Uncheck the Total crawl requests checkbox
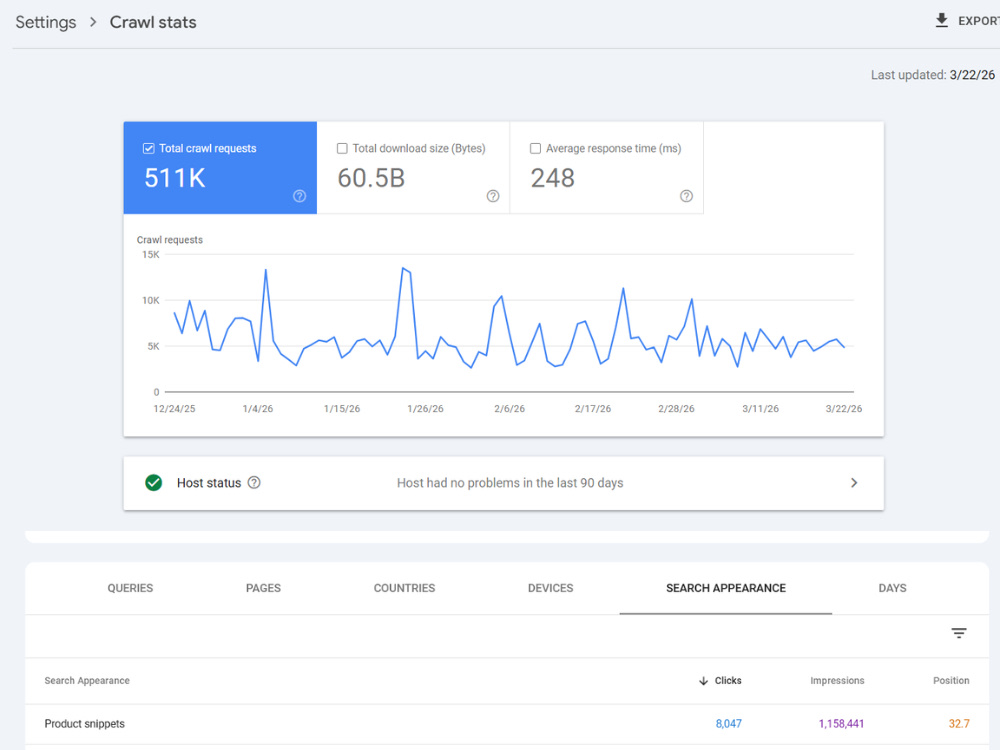Image resolution: width=1000 pixels, height=750 pixels. [149, 148]
